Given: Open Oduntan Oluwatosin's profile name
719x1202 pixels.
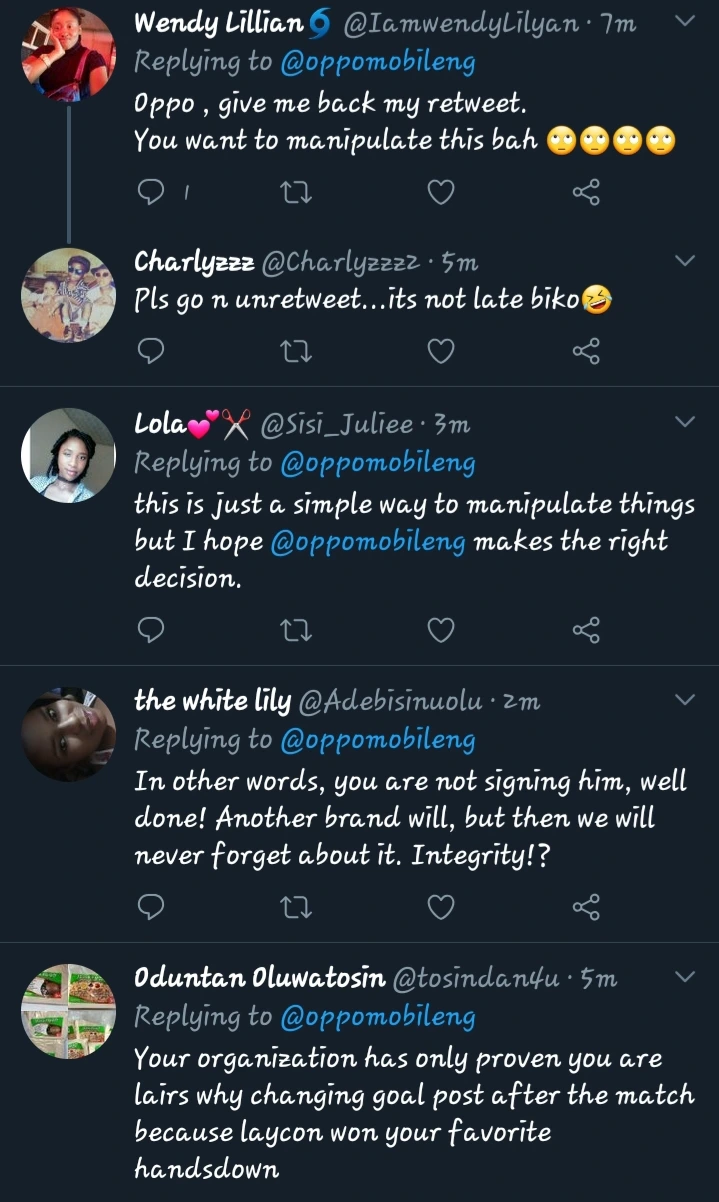Looking at the screenshot, I should pyautogui.click(x=259, y=977).
